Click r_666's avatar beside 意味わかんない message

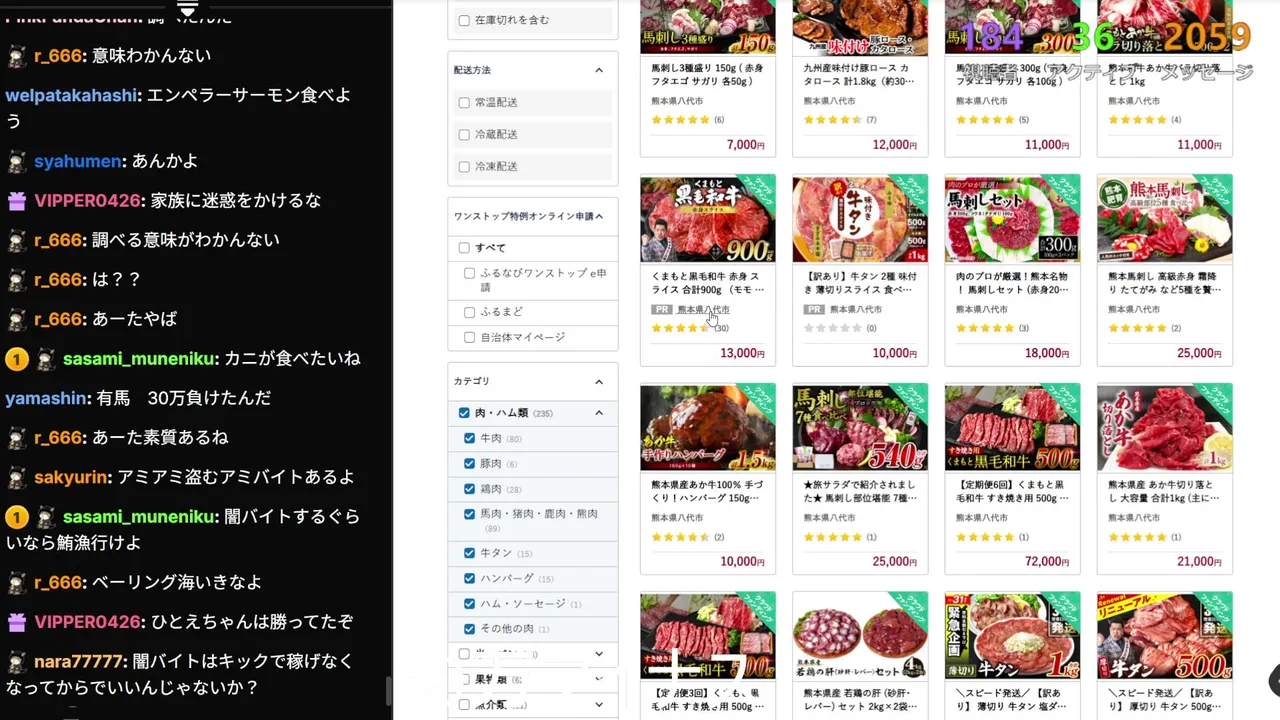pos(17,57)
